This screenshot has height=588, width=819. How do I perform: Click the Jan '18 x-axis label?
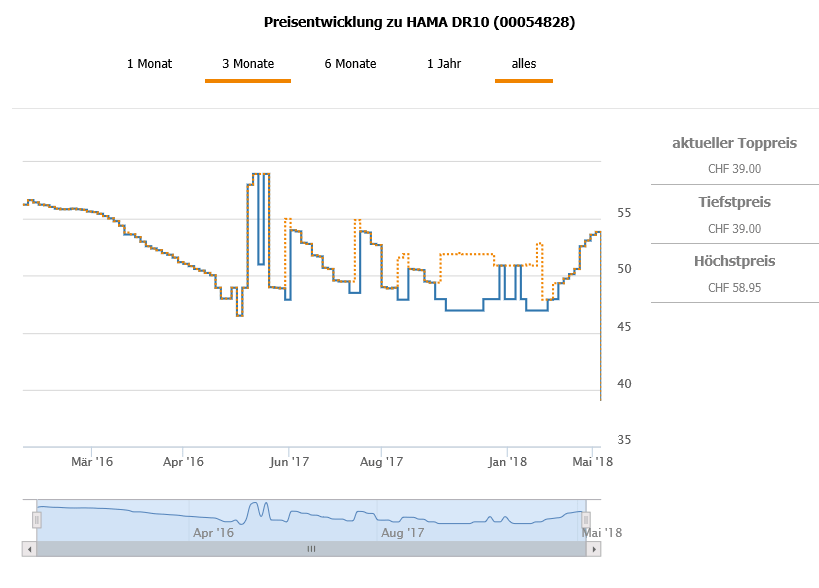[508, 462]
